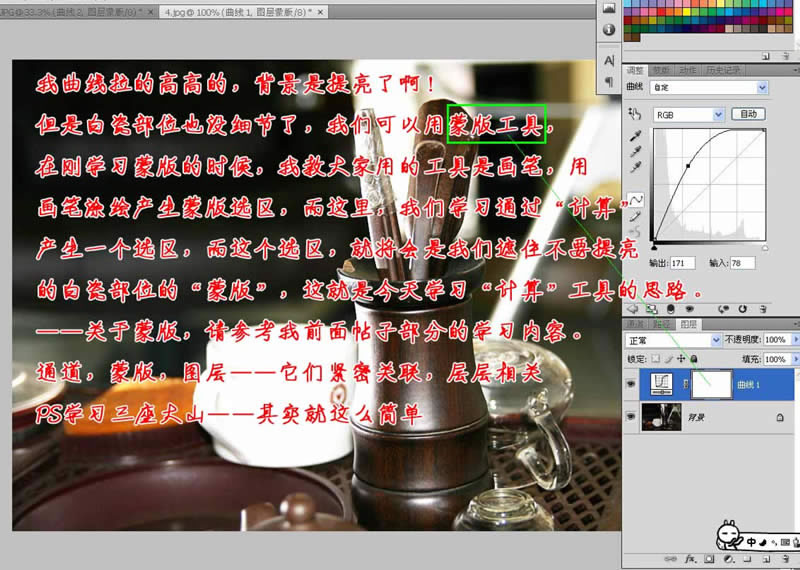View previous state icon in Adjustments panel
800x570 pixels.
point(723,309)
